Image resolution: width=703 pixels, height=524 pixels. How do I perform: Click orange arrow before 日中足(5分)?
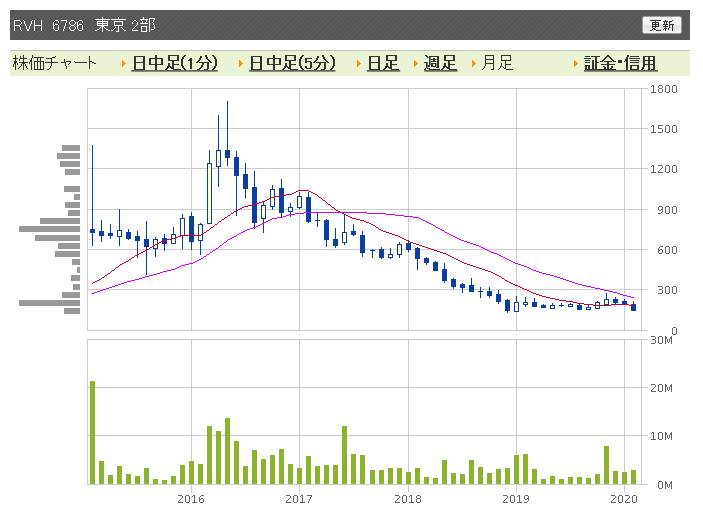point(241,64)
